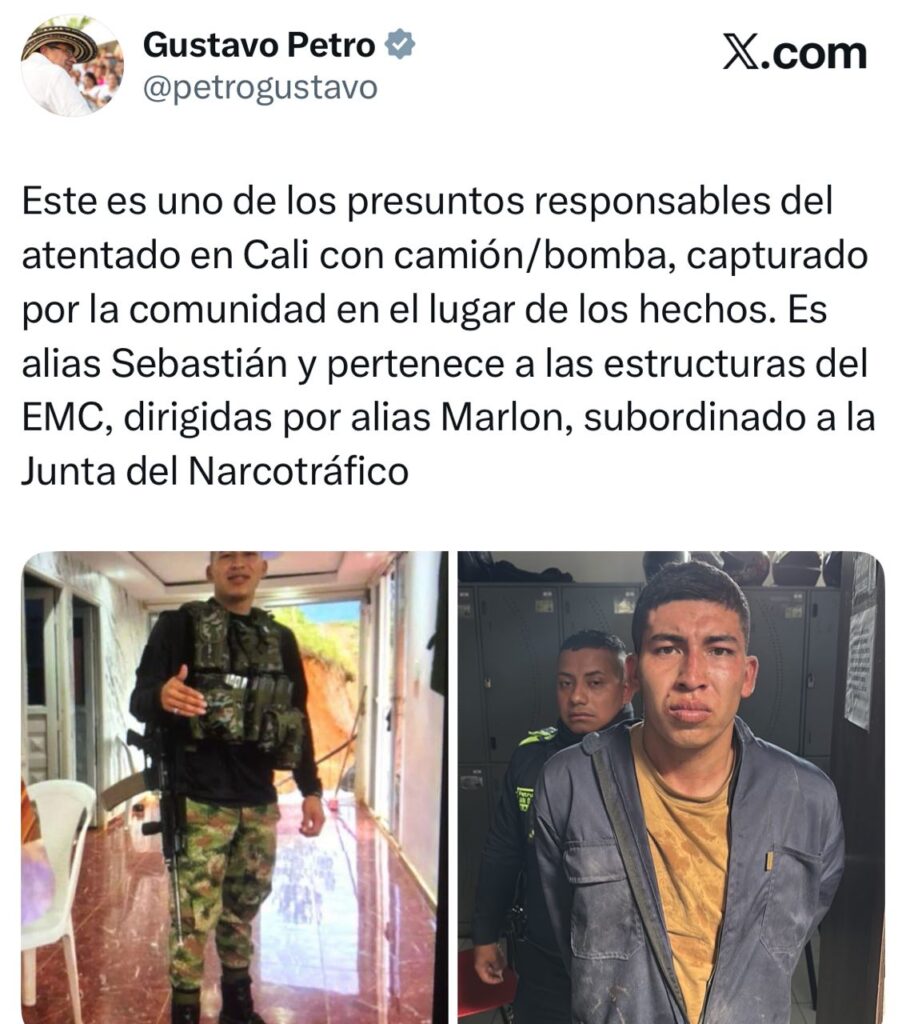Click the X.com watermark text

(x=795, y=52)
